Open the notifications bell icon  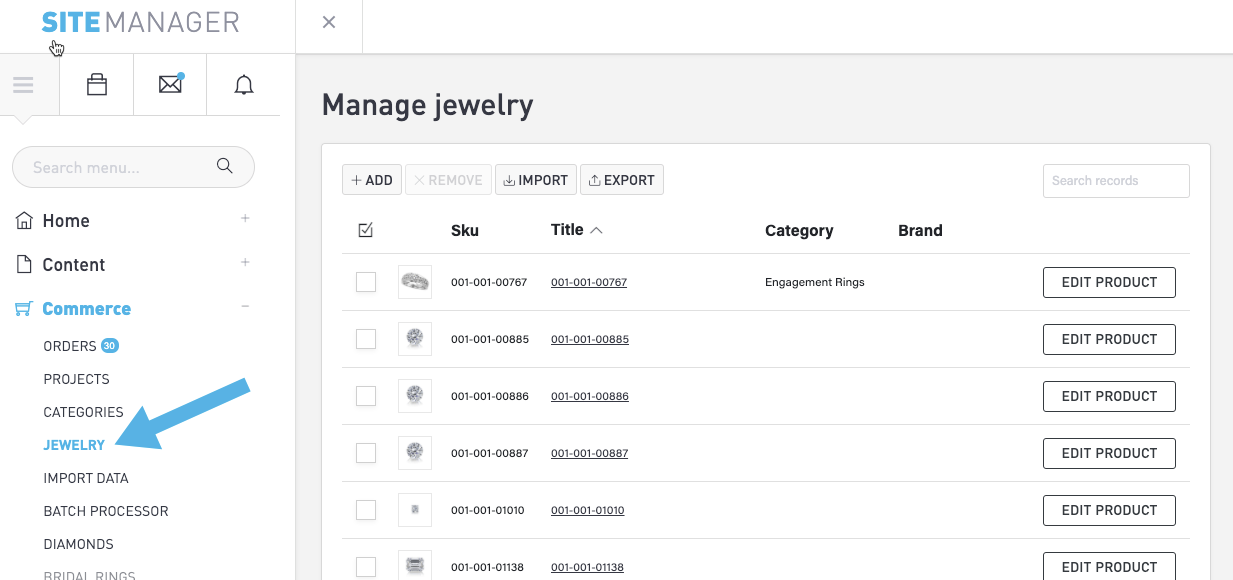[244, 86]
